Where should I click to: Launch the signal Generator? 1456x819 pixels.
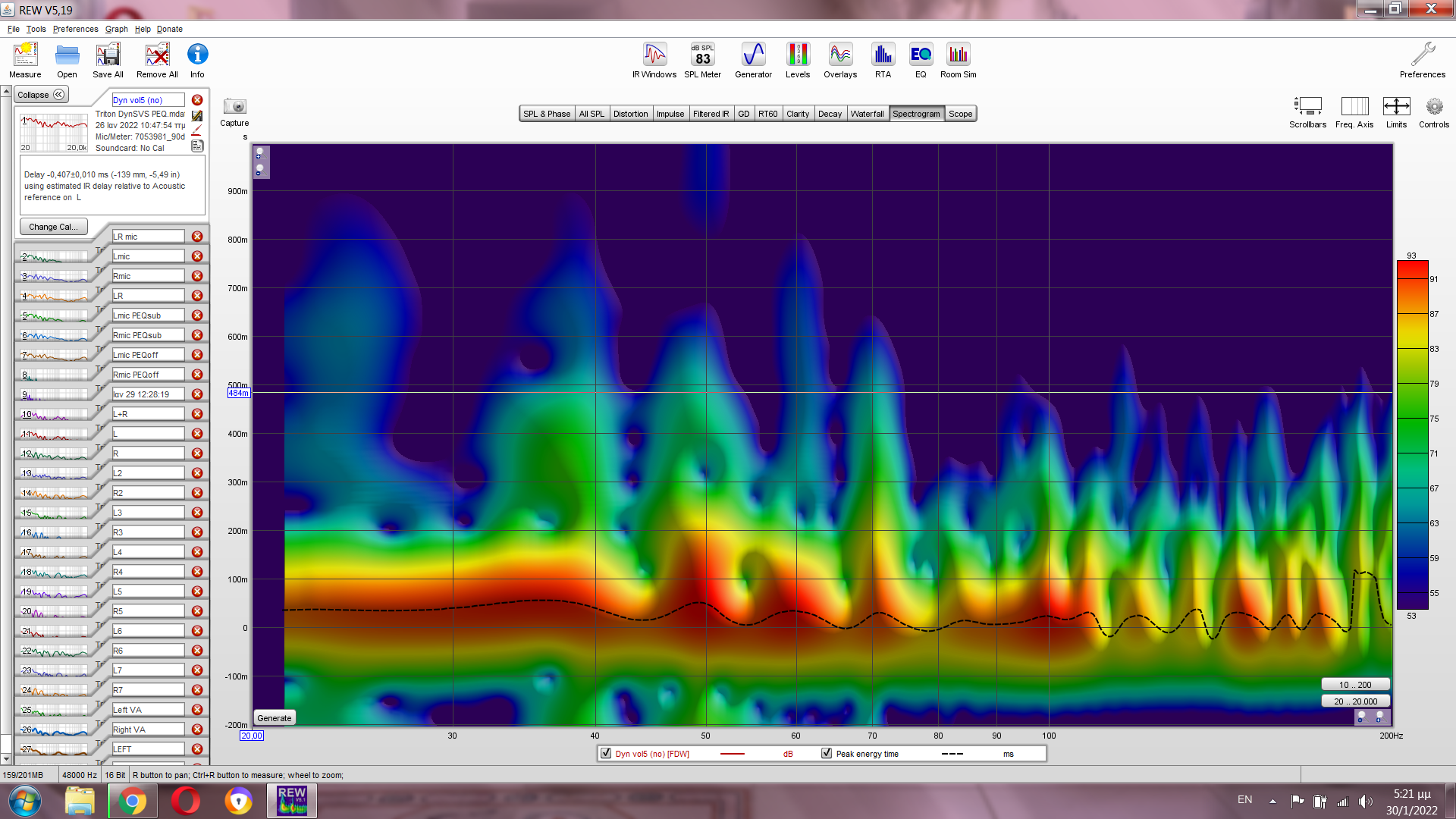click(753, 61)
